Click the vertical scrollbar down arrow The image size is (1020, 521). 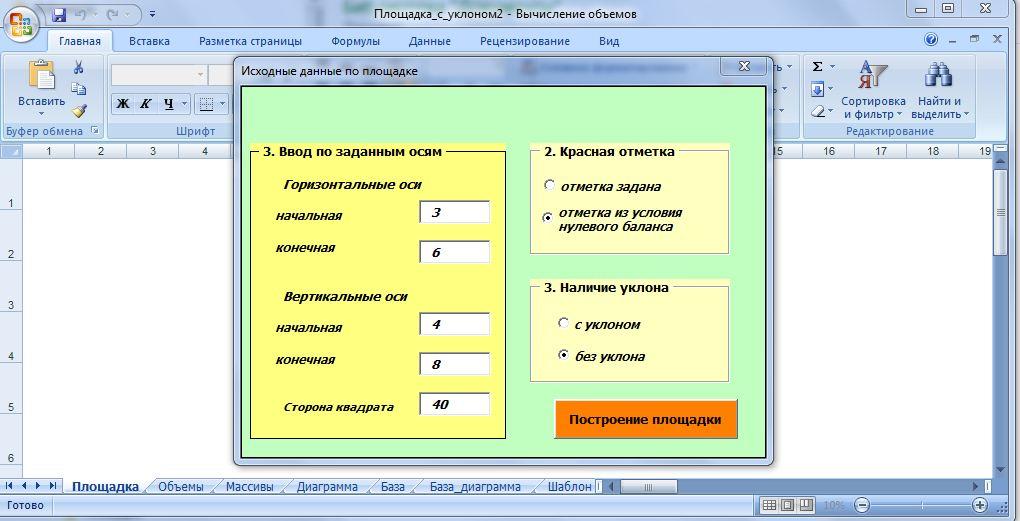1000,470
